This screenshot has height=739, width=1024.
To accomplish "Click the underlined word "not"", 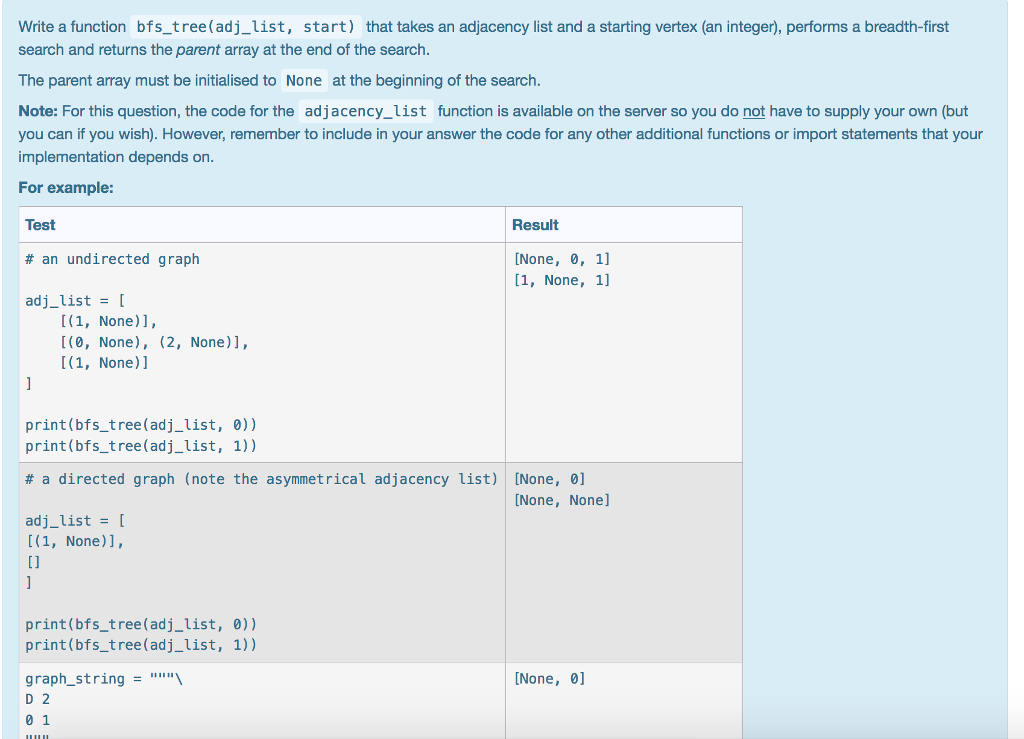I will [x=756, y=111].
